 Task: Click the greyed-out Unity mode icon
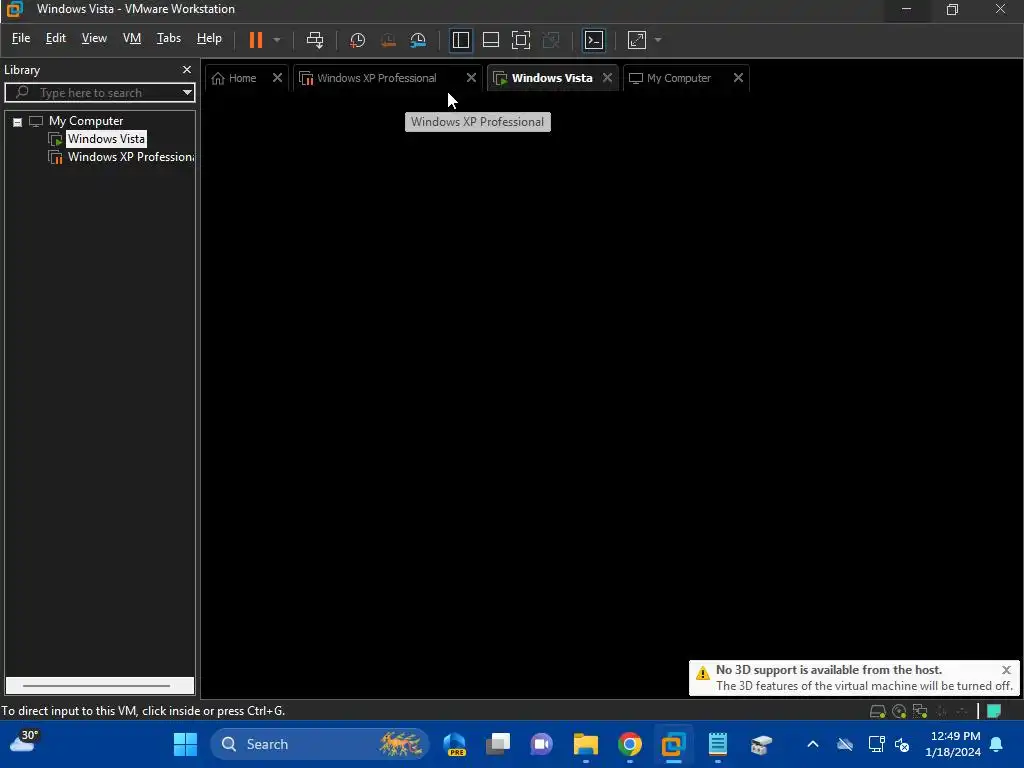(x=551, y=40)
